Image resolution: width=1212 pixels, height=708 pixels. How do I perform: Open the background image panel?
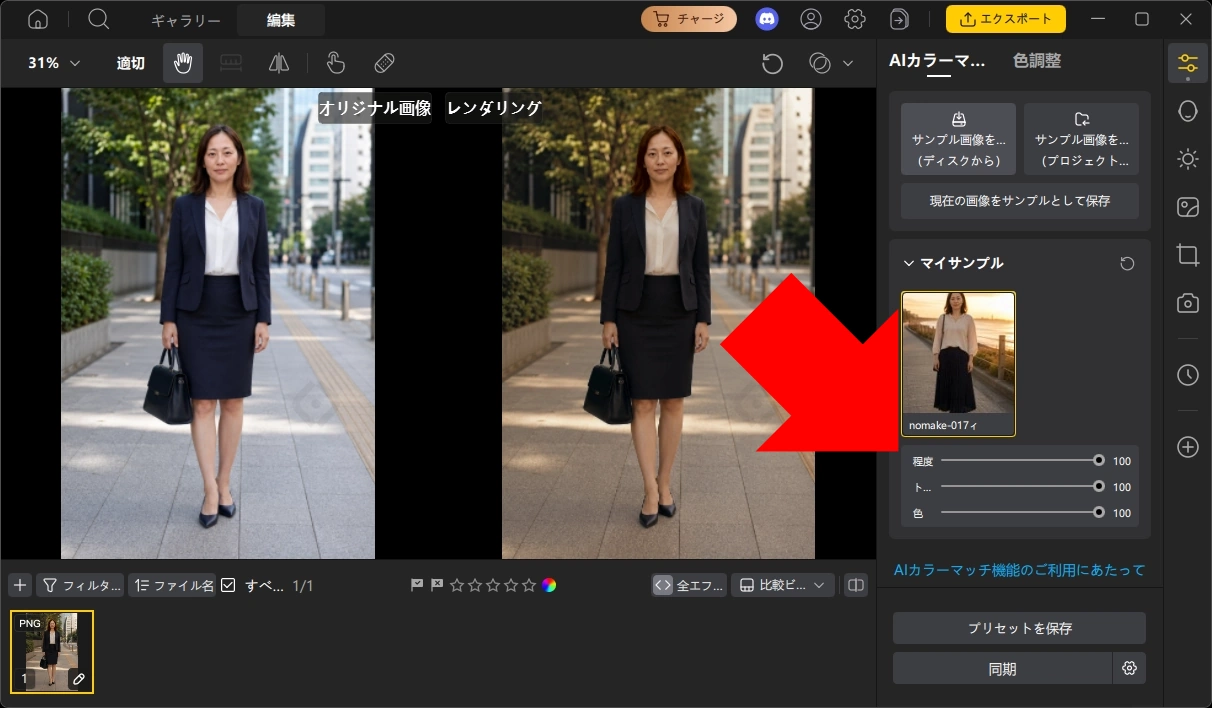[1188, 207]
